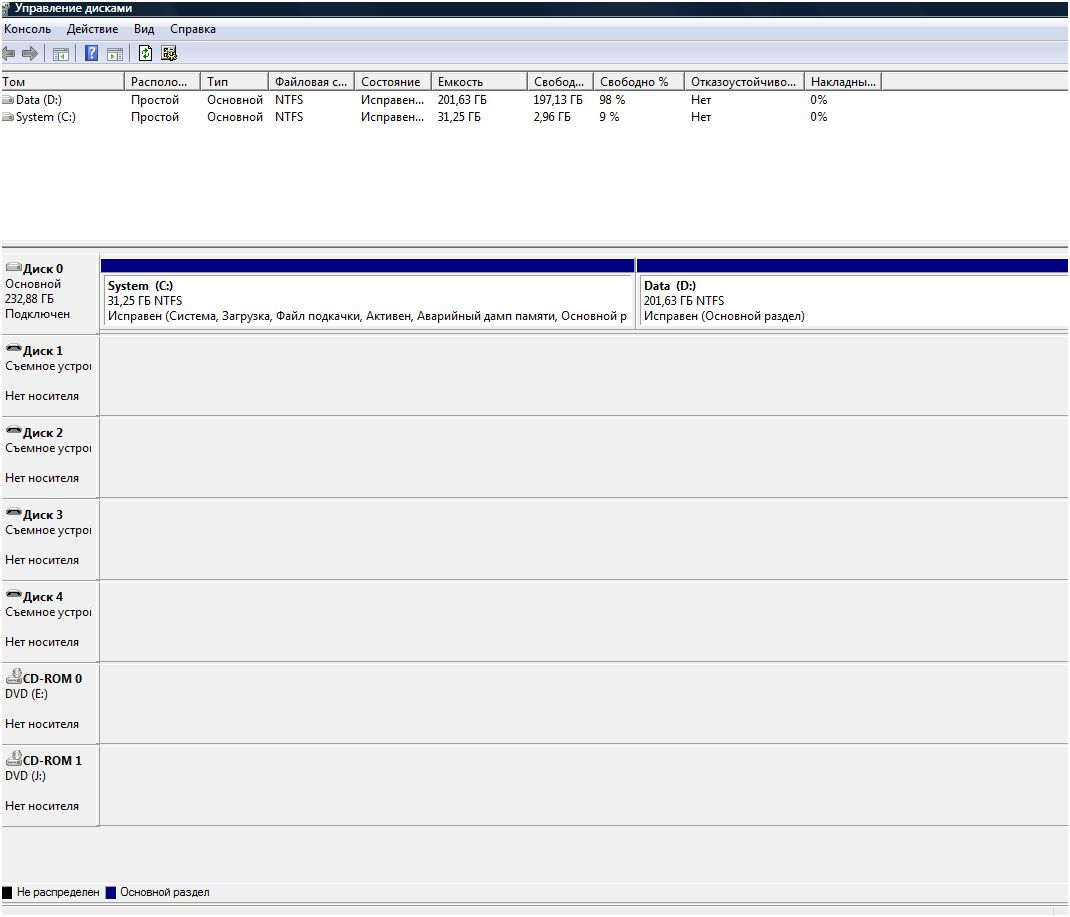This screenshot has width=1070, height=917.
Task: Click the System (C:) volume drive icon
Action: coord(8,117)
